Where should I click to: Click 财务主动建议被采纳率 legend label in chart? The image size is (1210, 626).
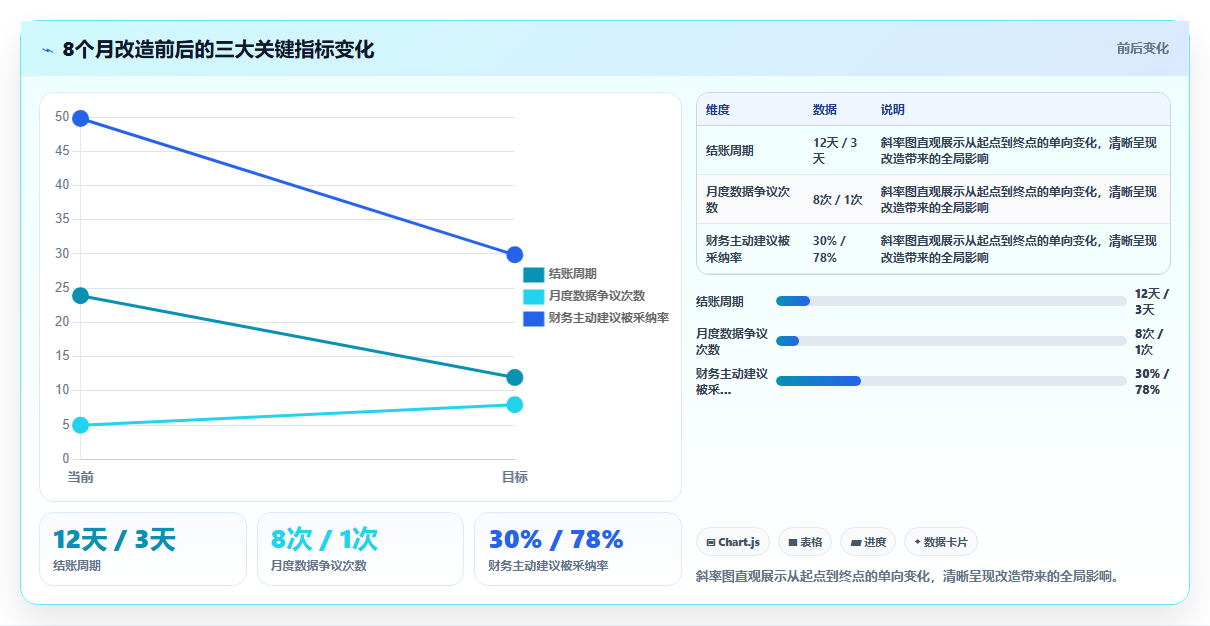[609, 318]
